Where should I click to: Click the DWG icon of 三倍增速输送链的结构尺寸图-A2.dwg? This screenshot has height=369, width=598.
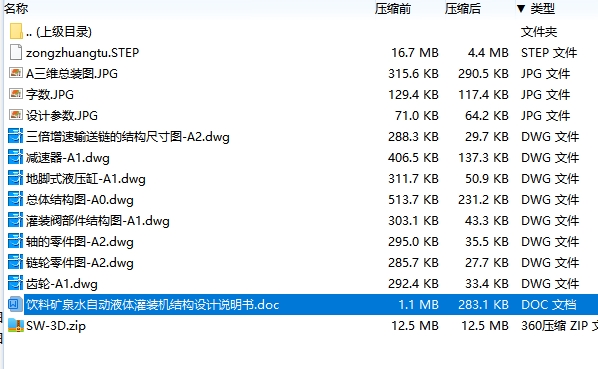coord(15,136)
